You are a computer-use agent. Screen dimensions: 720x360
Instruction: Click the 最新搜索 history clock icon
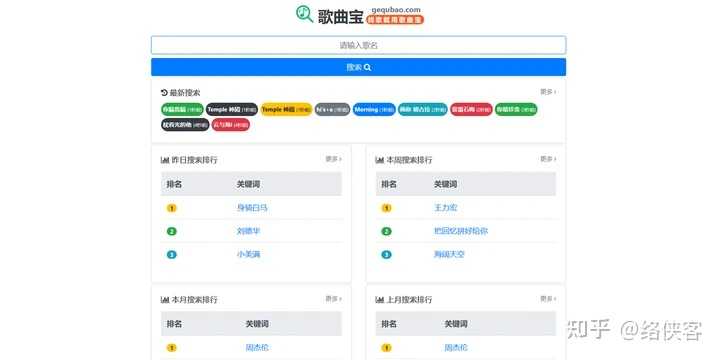click(164, 92)
